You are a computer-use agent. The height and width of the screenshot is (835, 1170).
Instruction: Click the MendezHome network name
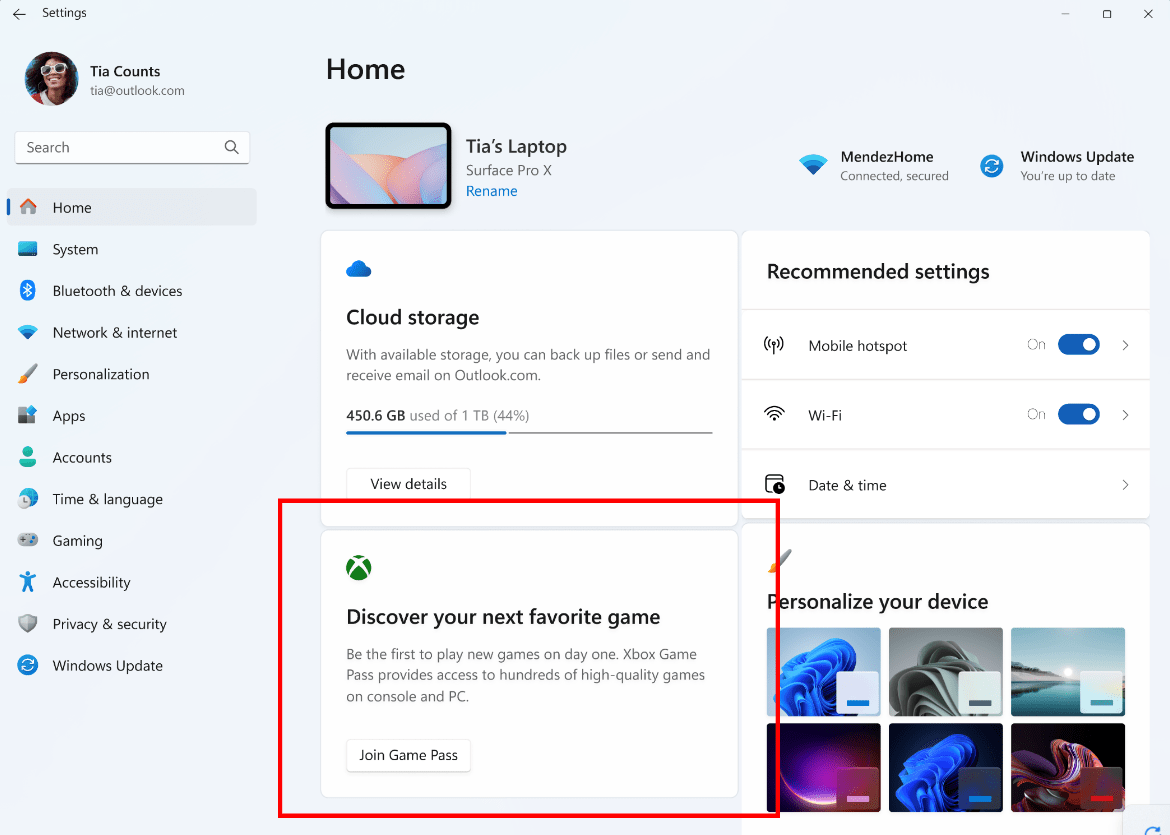[886, 157]
